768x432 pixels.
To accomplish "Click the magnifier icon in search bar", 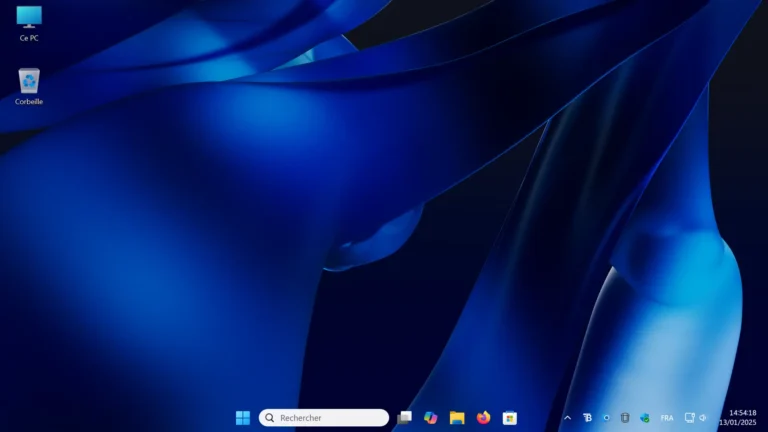I will 270,418.
